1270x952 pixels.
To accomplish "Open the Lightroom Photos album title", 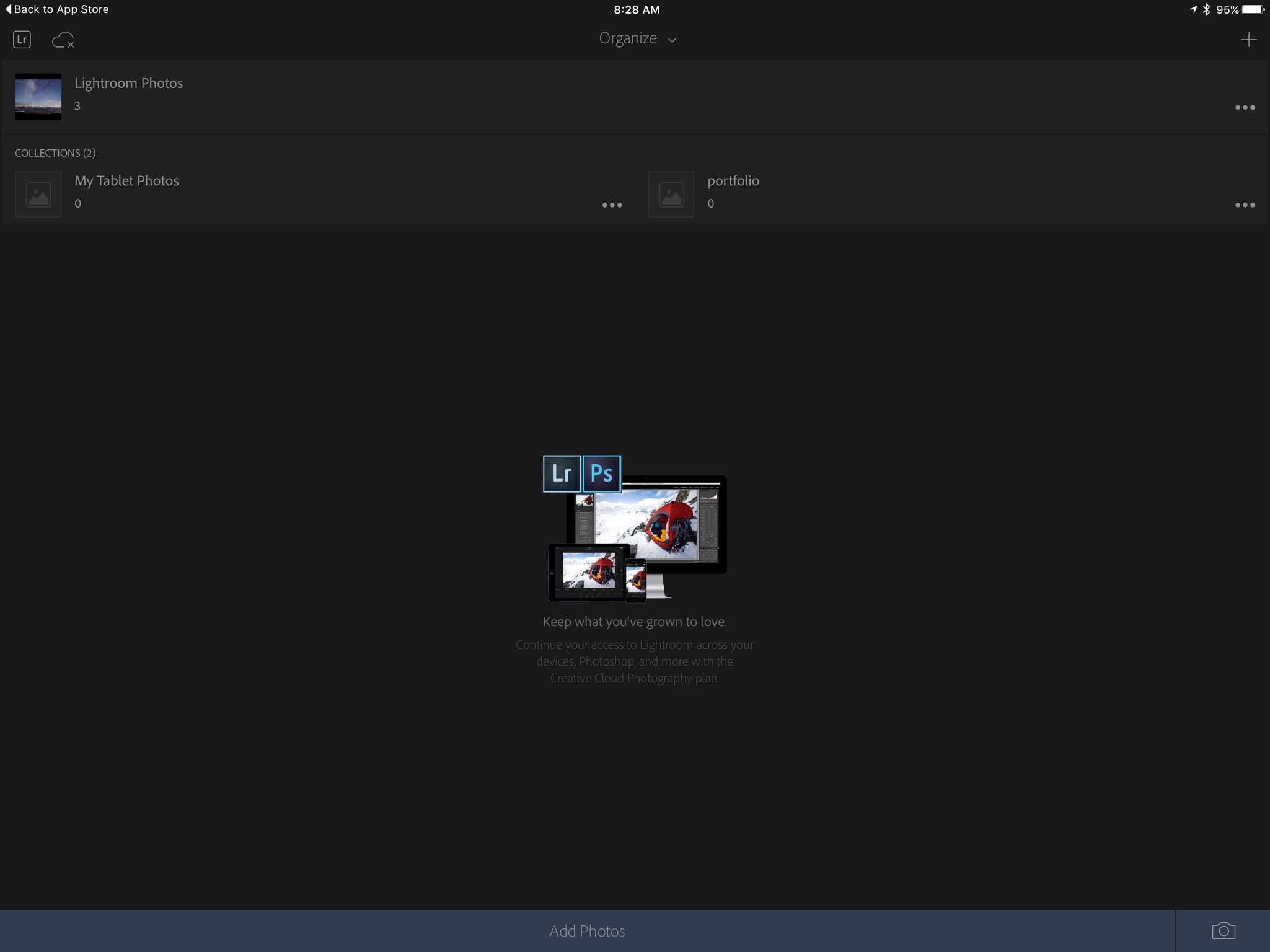I will tap(128, 83).
